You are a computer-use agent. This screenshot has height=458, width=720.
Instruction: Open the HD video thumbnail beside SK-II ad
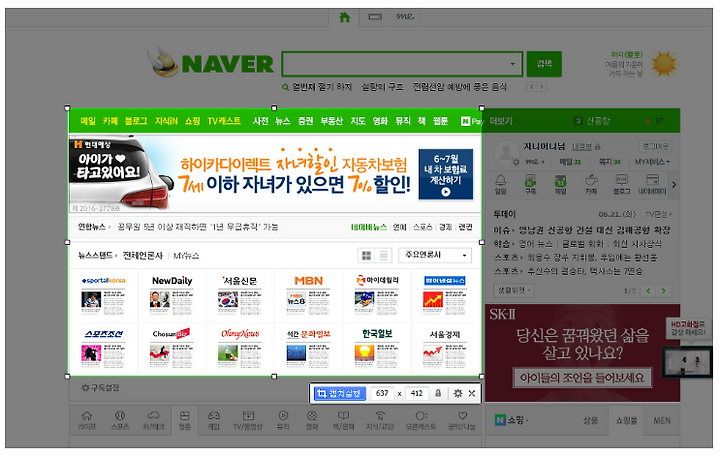(687, 362)
